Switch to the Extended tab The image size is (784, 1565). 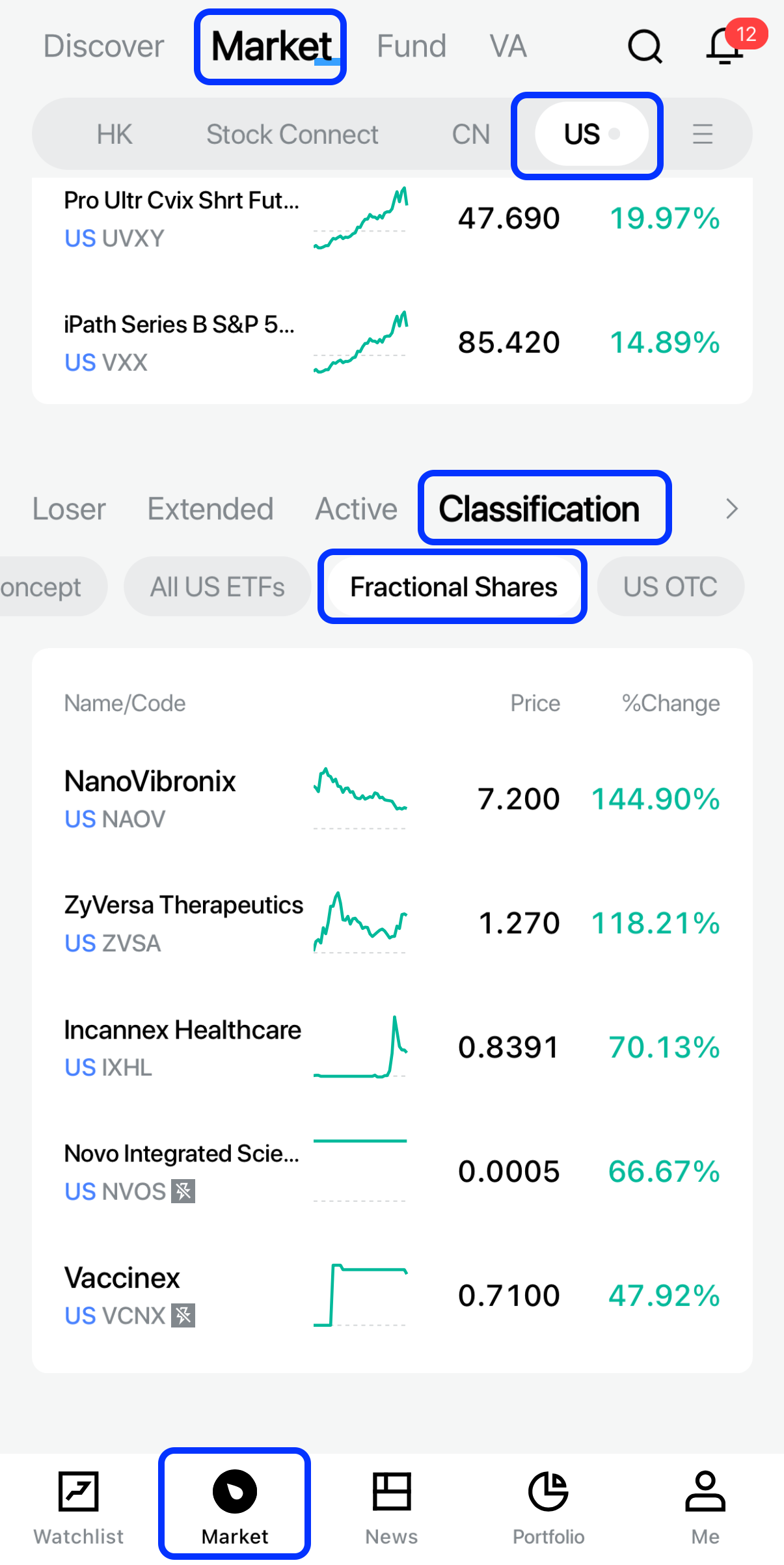point(210,509)
